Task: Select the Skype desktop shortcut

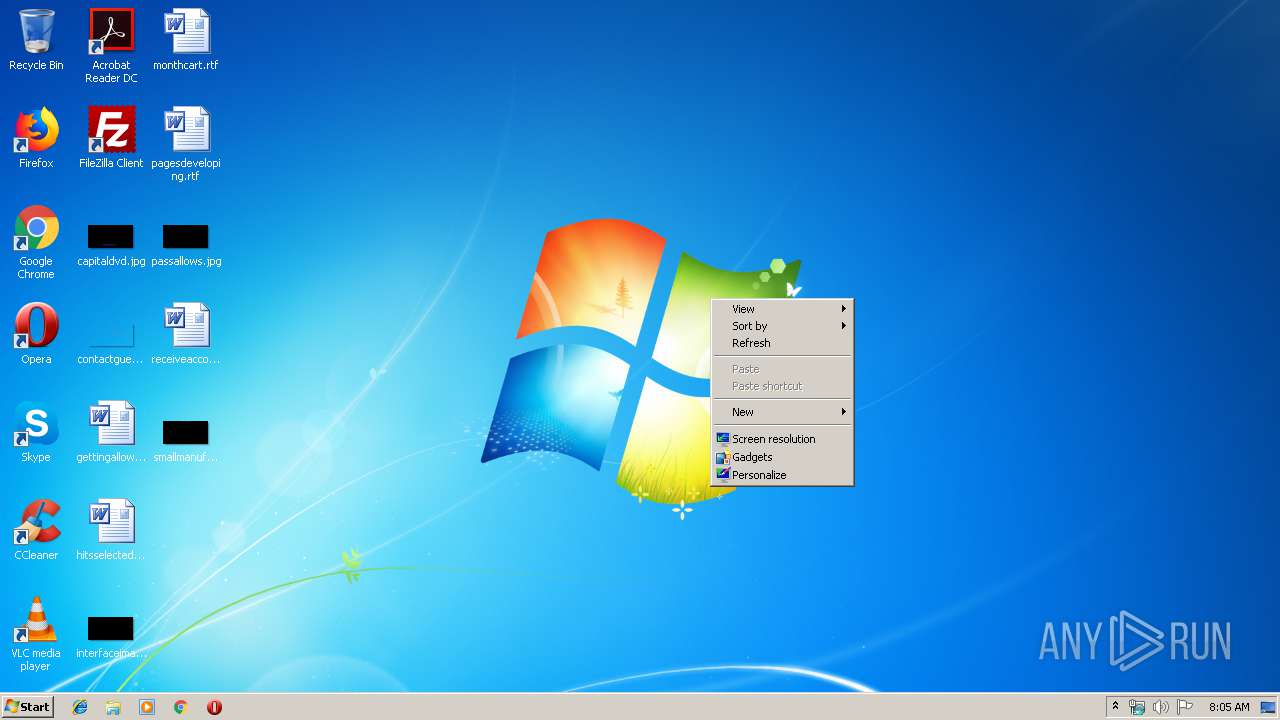Action: click(36, 433)
